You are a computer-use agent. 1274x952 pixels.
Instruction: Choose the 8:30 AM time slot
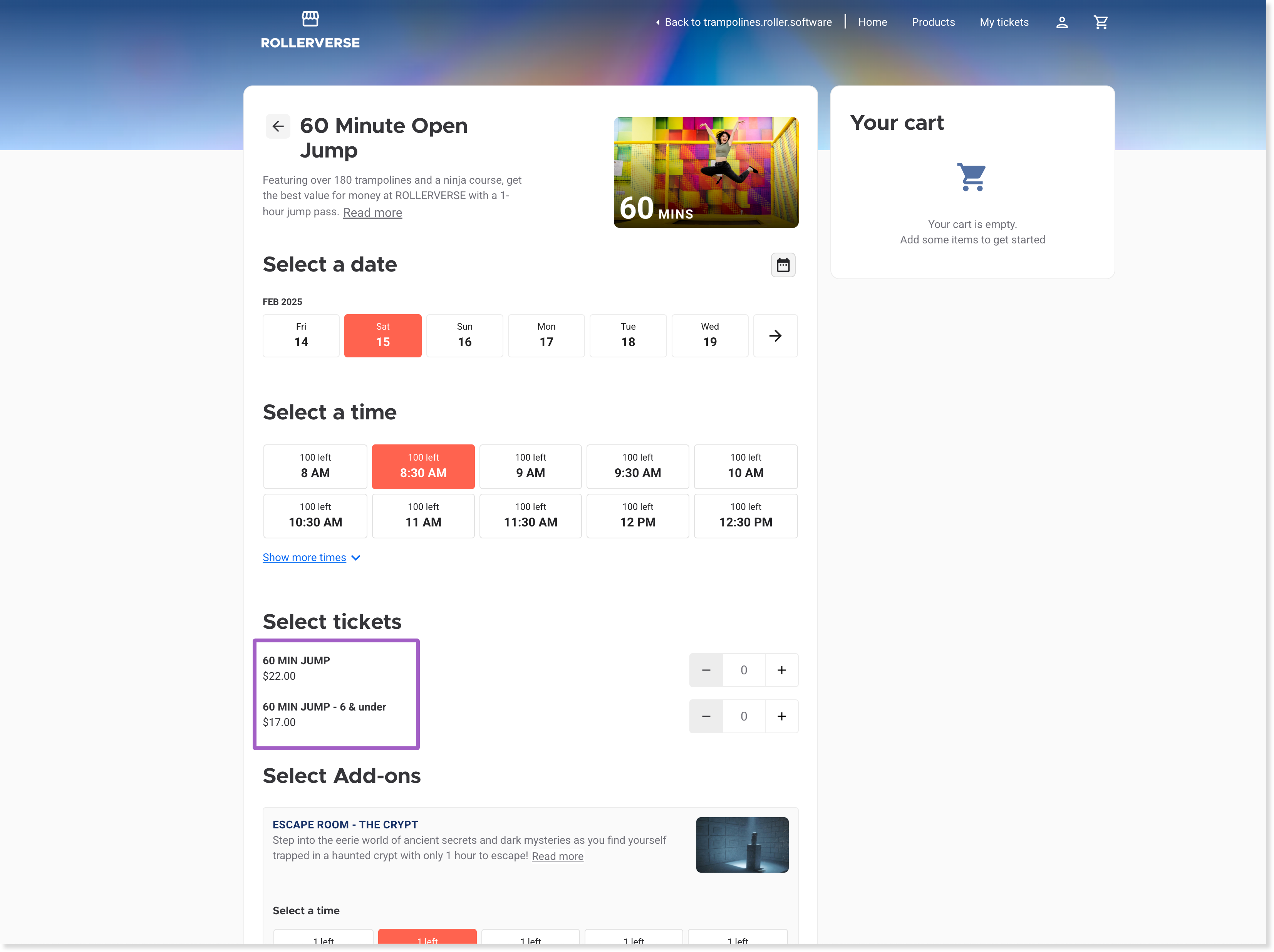[x=423, y=466]
